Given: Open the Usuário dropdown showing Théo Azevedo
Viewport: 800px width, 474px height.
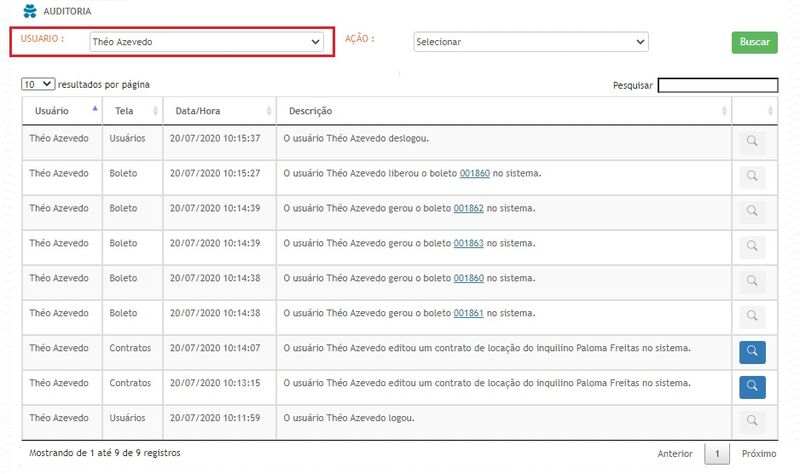Looking at the screenshot, I should tap(205, 42).
